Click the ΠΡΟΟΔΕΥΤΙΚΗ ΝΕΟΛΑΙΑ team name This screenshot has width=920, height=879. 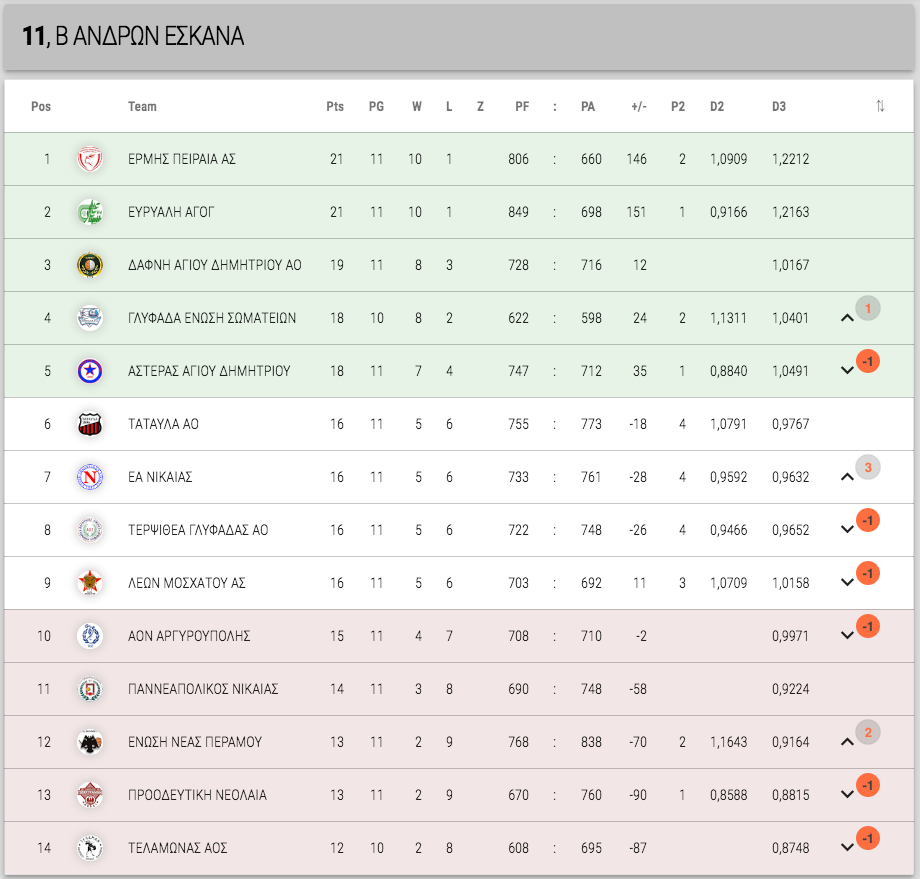pos(197,795)
